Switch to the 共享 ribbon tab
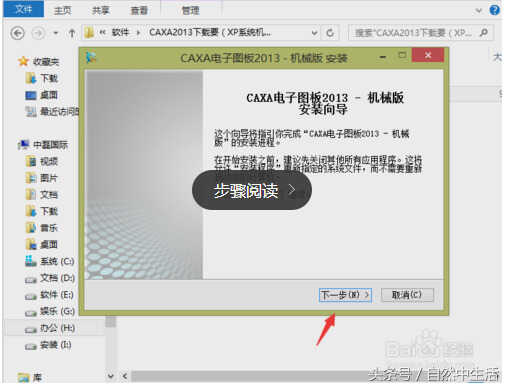This screenshot has height=387, width=508. [100, 10]
